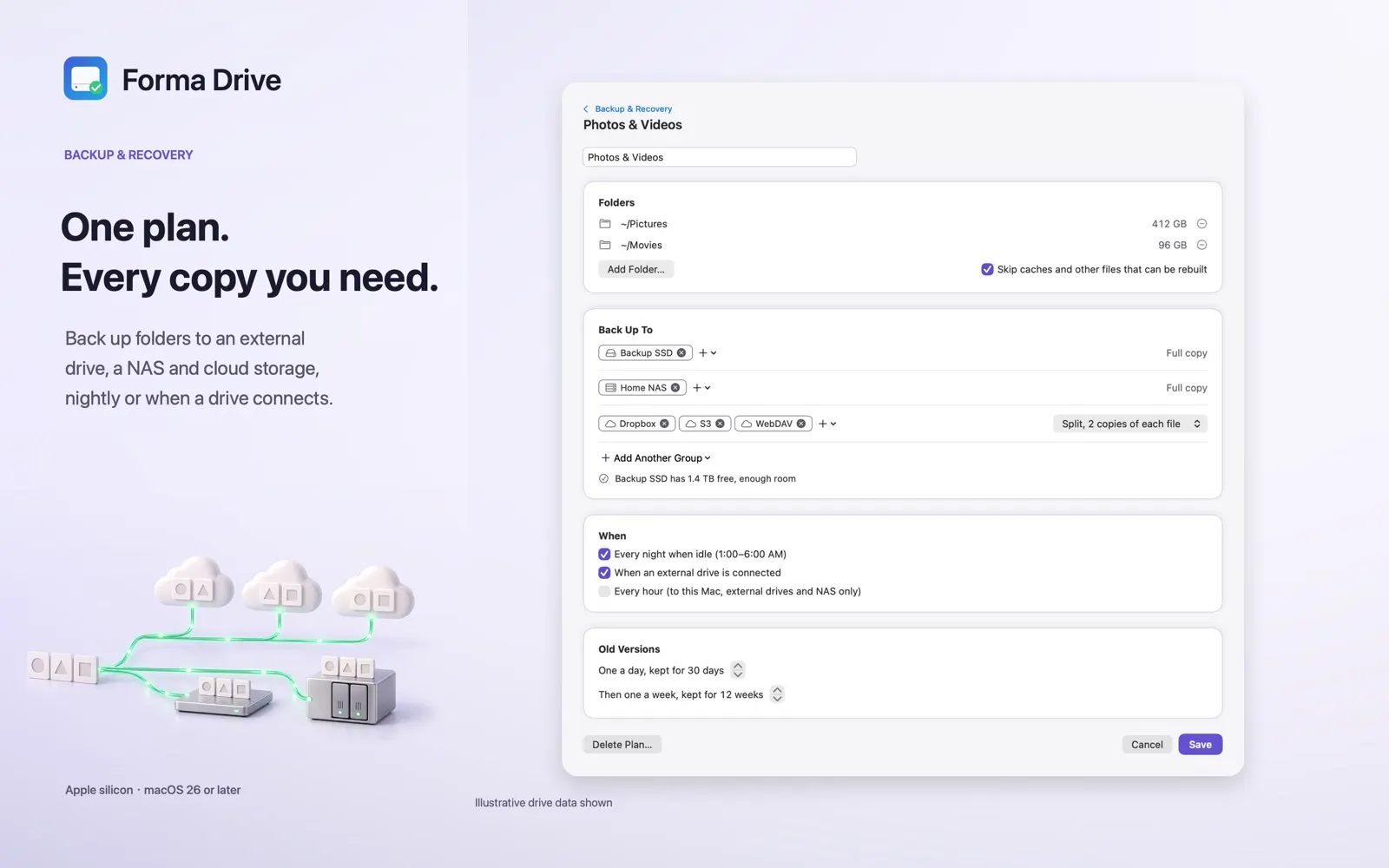The image size is (1389, 868).
Task: Expand the Add Another Group menu
Action: point(655,457)
